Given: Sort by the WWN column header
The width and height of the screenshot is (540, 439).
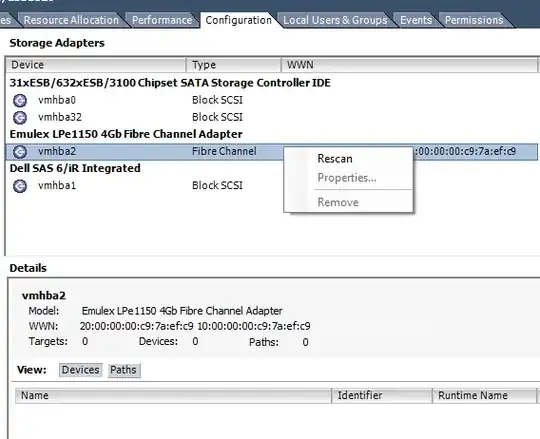Looking at the screenshot, I should coord(409,65).
